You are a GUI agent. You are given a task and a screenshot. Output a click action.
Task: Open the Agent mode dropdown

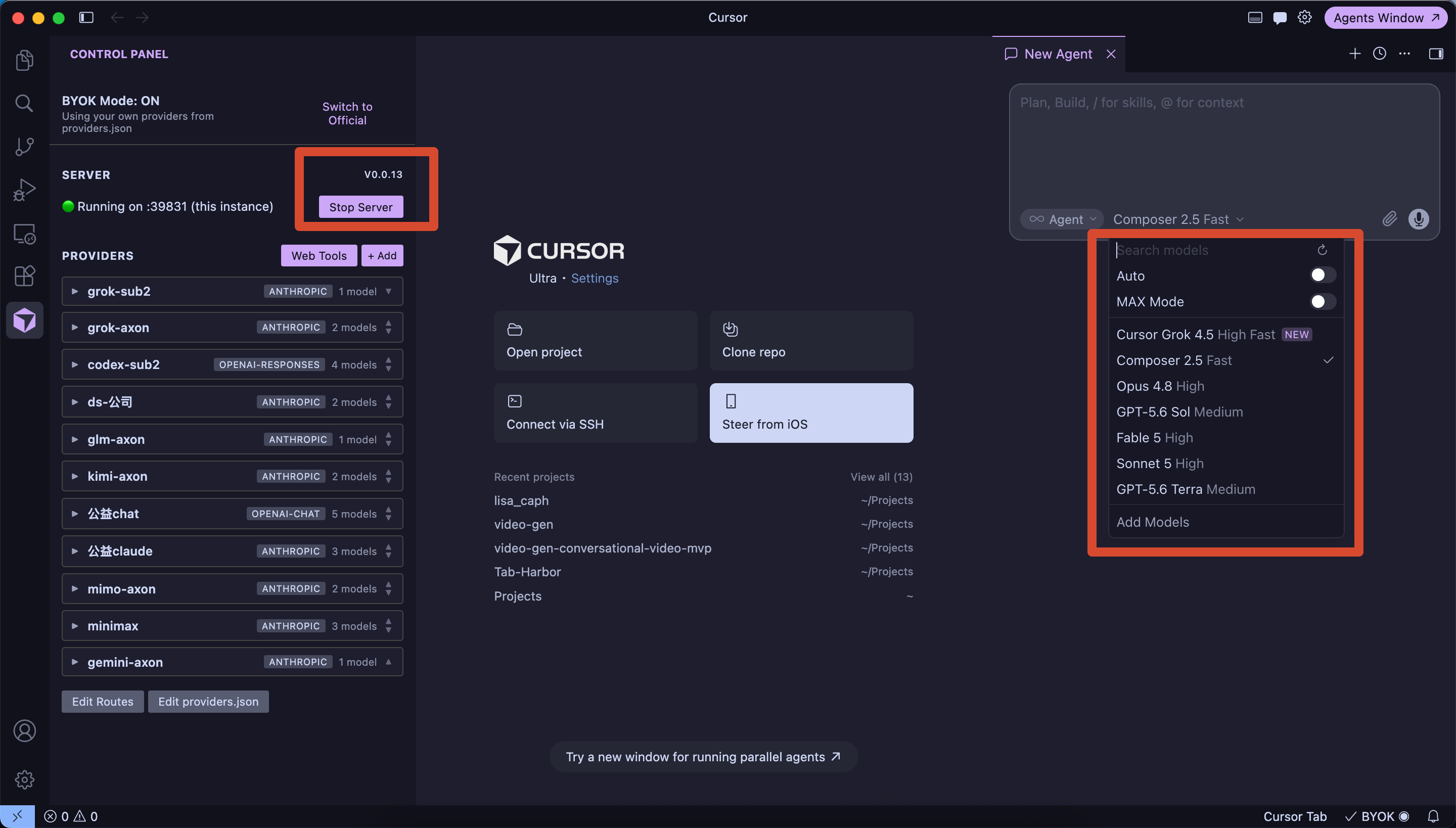tap(1062, 219)
